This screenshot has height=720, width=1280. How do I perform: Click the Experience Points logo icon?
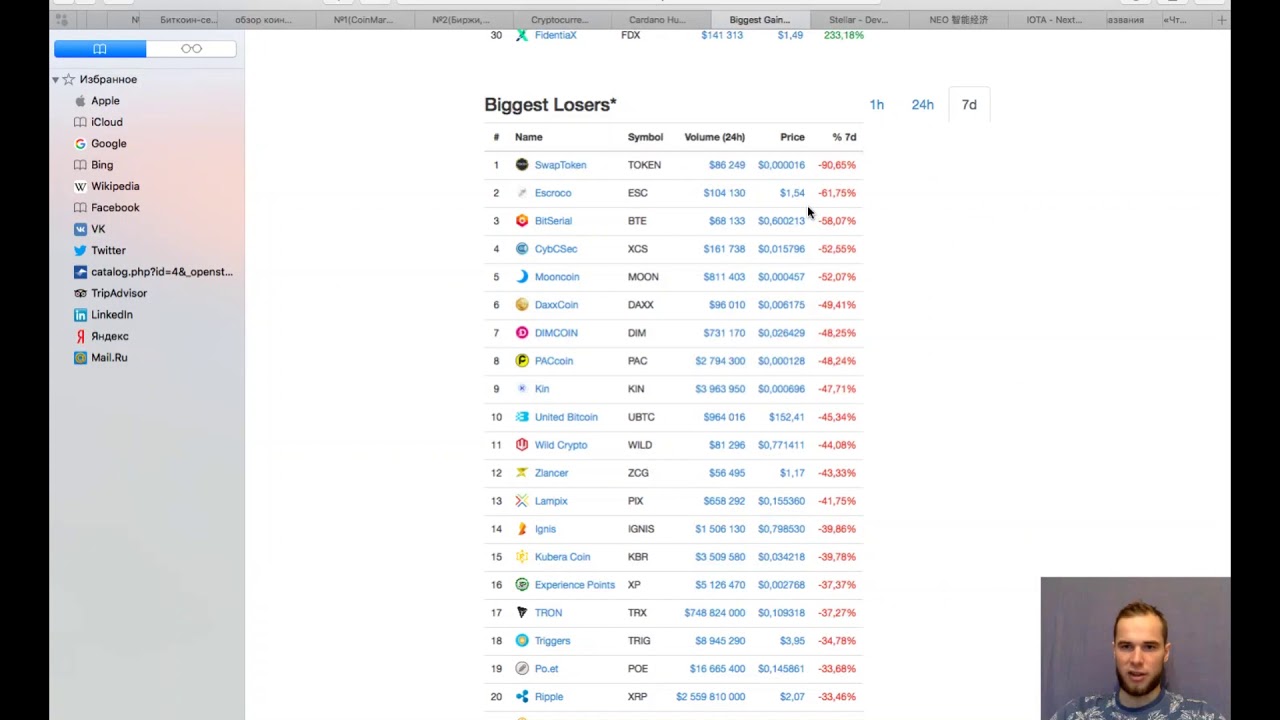522,585
